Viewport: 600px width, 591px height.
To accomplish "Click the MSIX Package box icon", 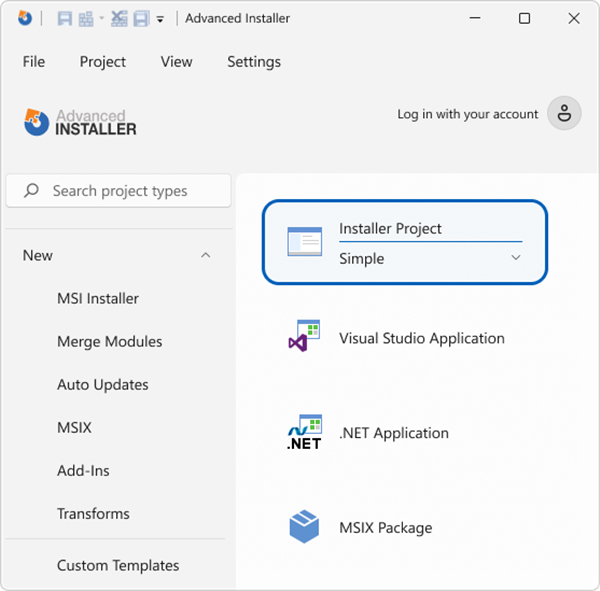I will pos(304,527).
